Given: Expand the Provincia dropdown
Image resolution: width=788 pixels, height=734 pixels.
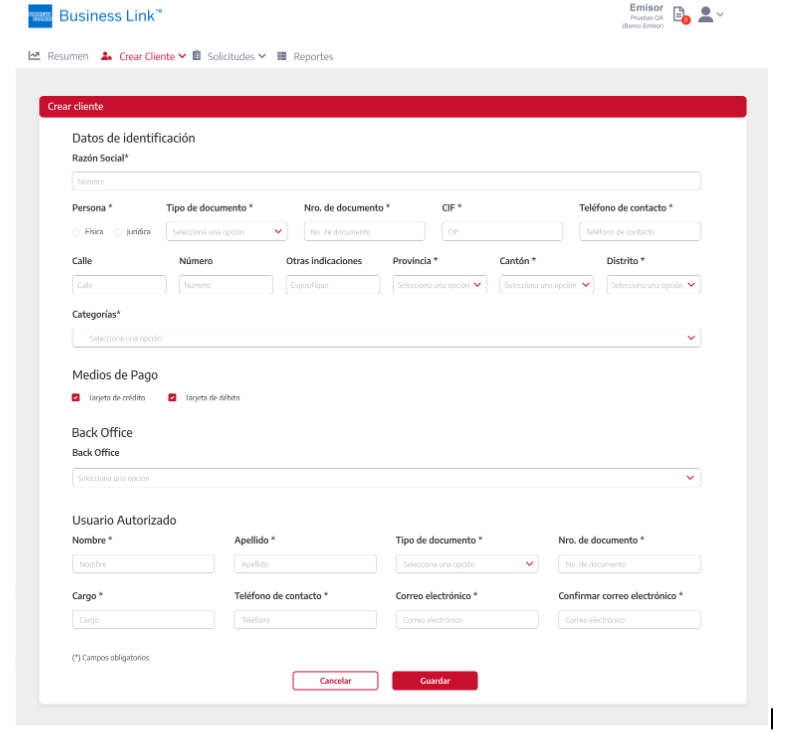Looking at the screenshot, I should 439,285.
